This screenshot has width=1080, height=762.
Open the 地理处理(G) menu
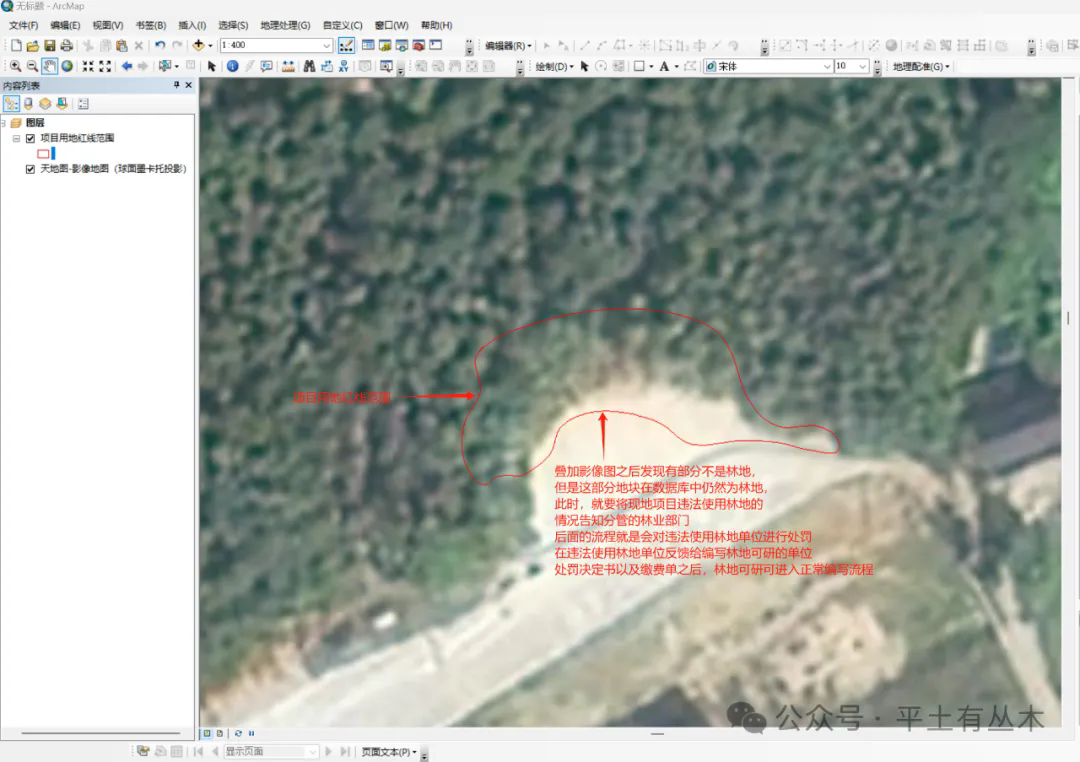284,25
